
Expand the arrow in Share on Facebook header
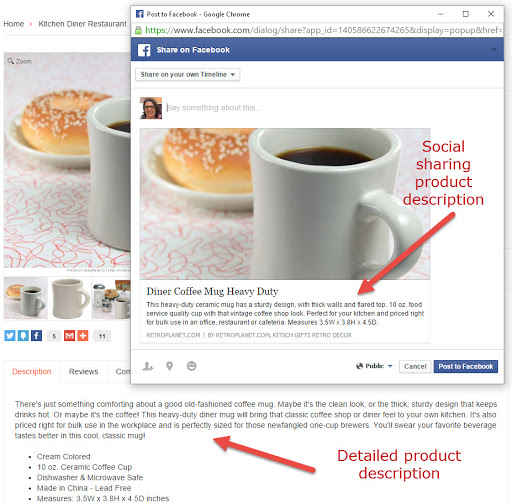[493, 50]
